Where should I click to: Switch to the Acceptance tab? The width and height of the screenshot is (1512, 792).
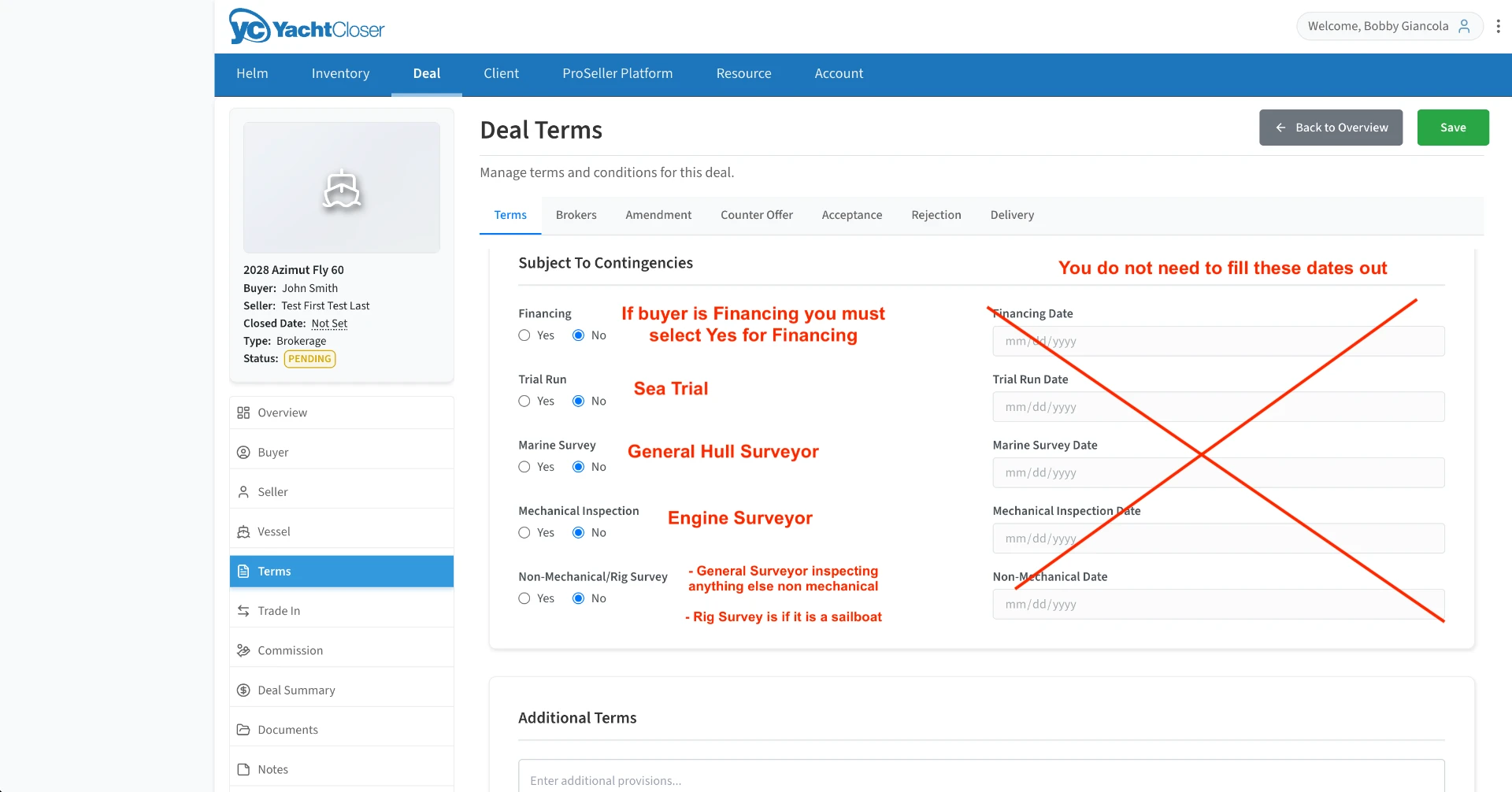852,215
